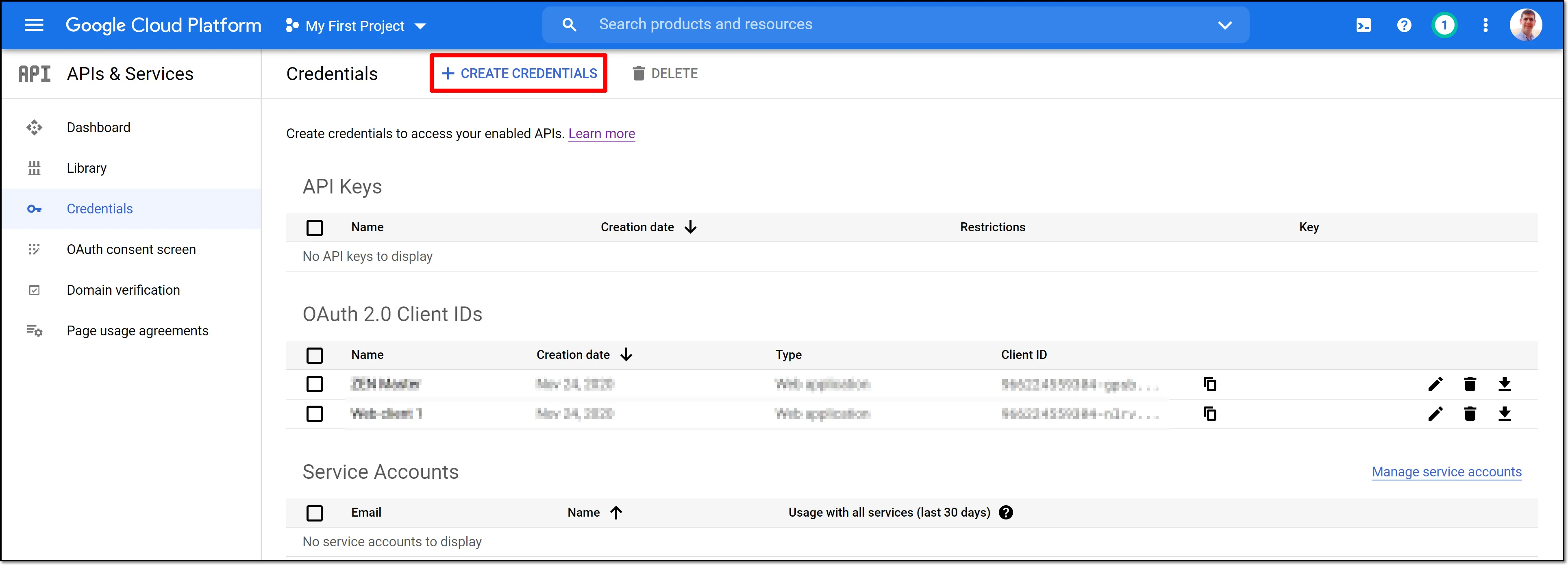Focus the Search products and resources field
The image size is (1568, 565).
(x=895, y=24)
